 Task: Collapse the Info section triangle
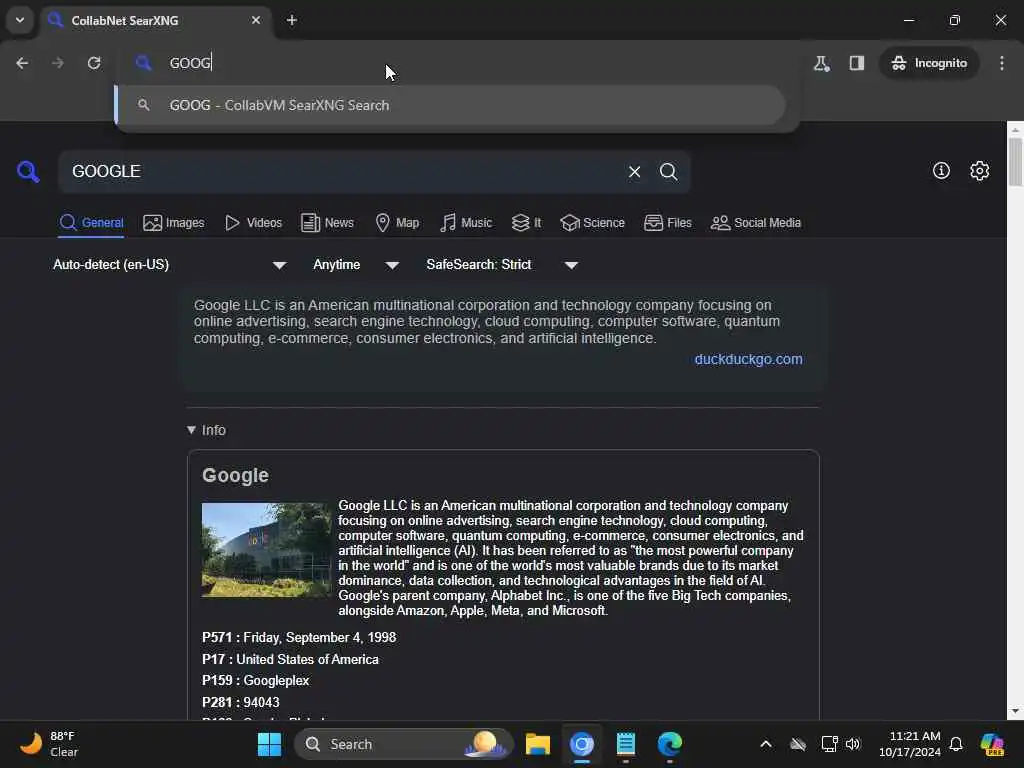191,430
